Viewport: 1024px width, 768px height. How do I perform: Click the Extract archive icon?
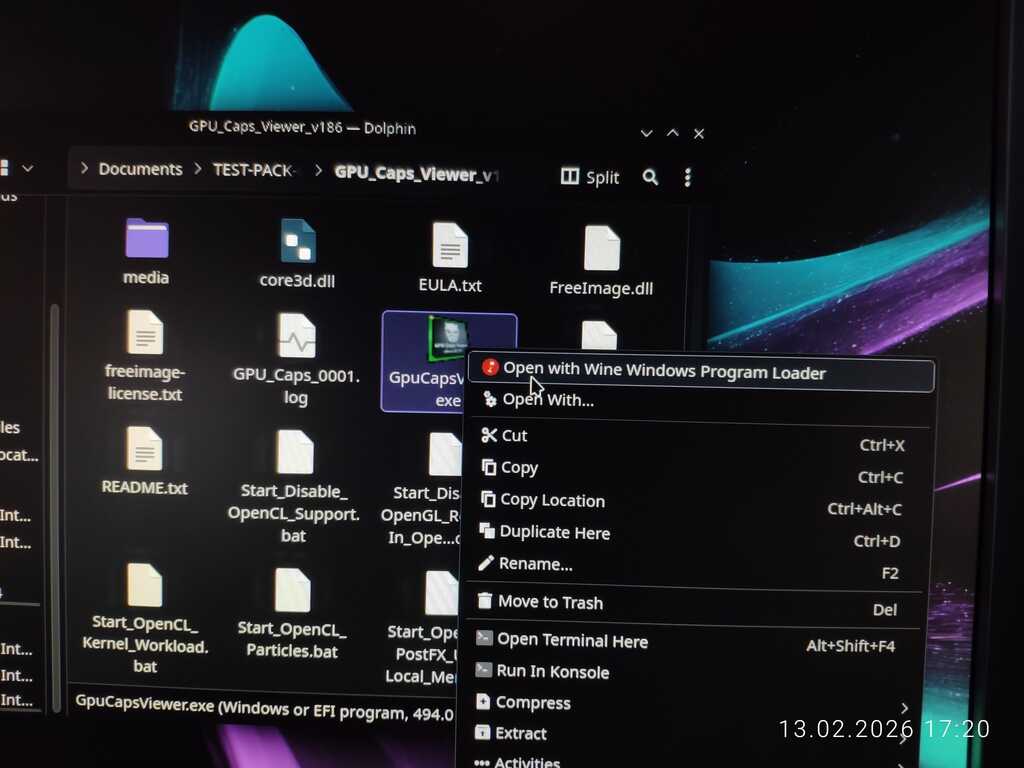[x=482, y=732]
